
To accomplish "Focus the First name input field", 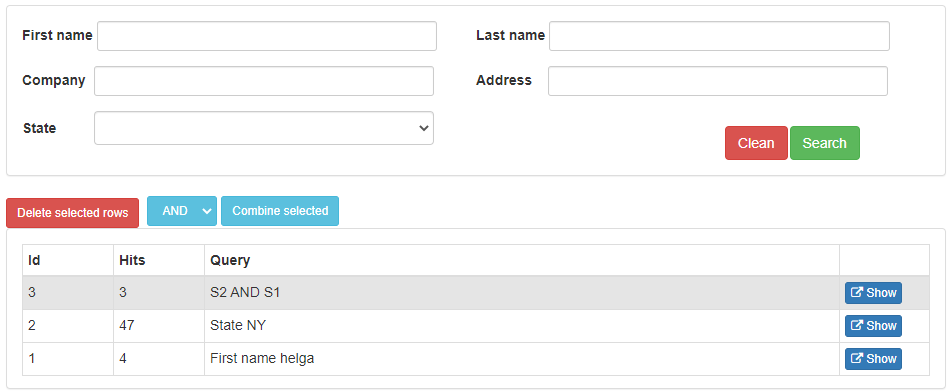I will (267, 36).
